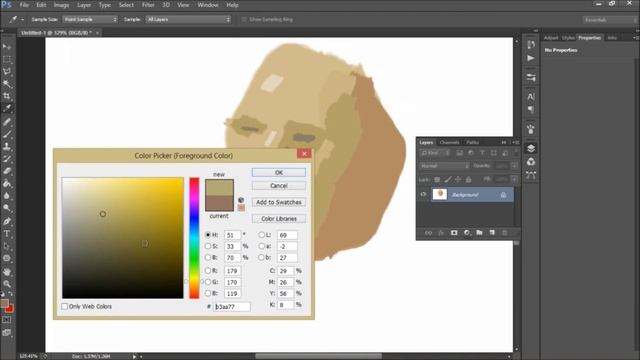Click the hue spectrum slider
Screen dimensions: 640x360
[x=194, y=238]
